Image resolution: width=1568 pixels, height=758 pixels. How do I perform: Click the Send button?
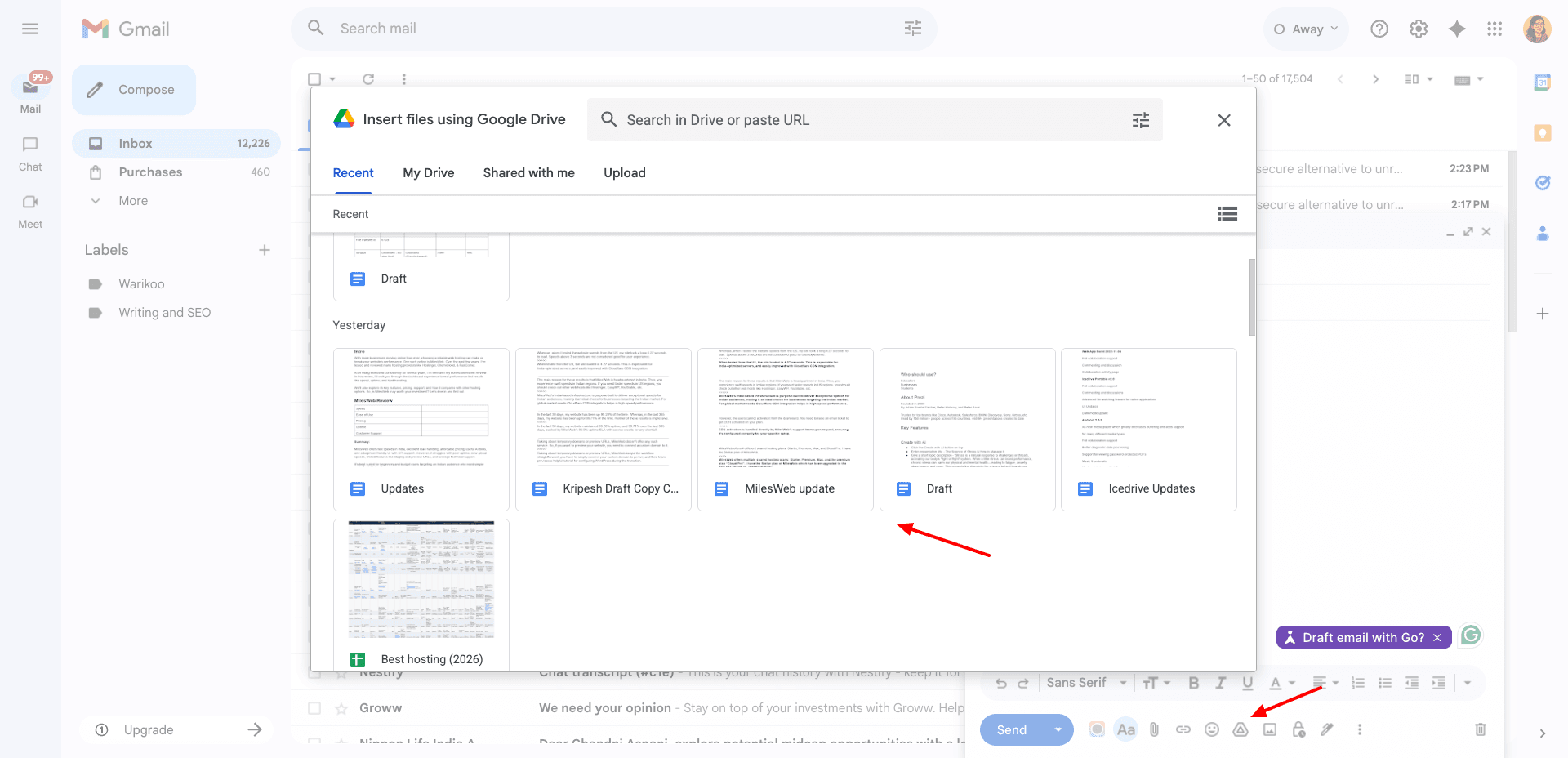[1012, 729]
